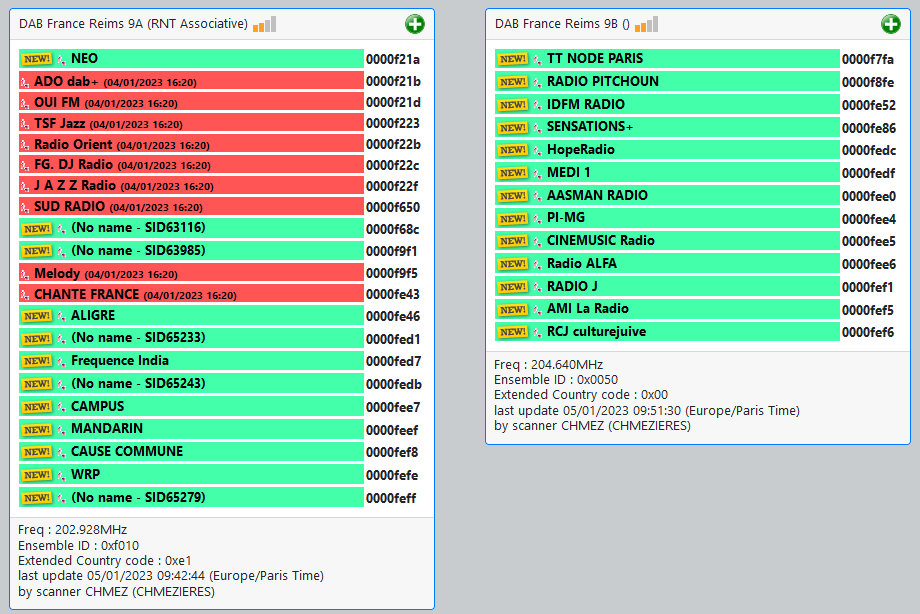920x614 pixels.
Task: Click the antenna icon beside ADO dab+
Action: click(x=25, y=82)
